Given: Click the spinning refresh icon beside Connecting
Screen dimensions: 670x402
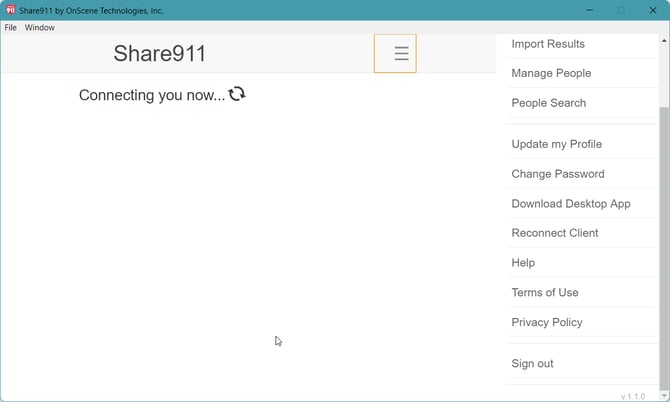Looking at the screenshot, I should 237,94.
